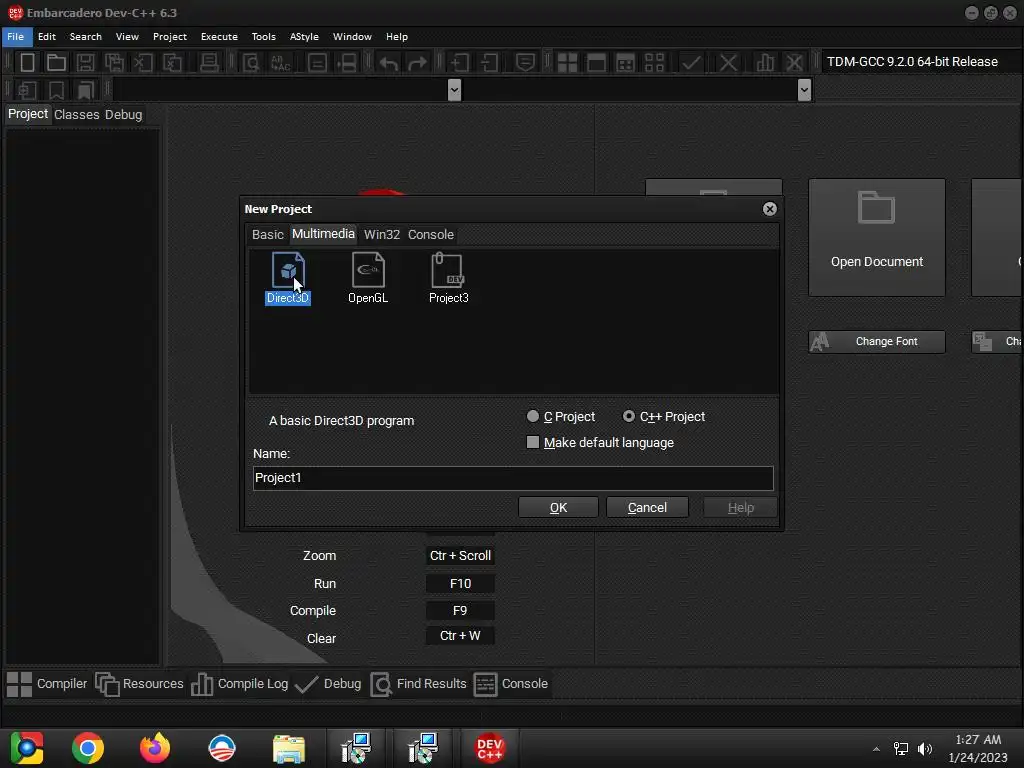Expand the second function dropdown arrow
The width and height of the screenshot is (1024, 768).
[x=804, y=89]
